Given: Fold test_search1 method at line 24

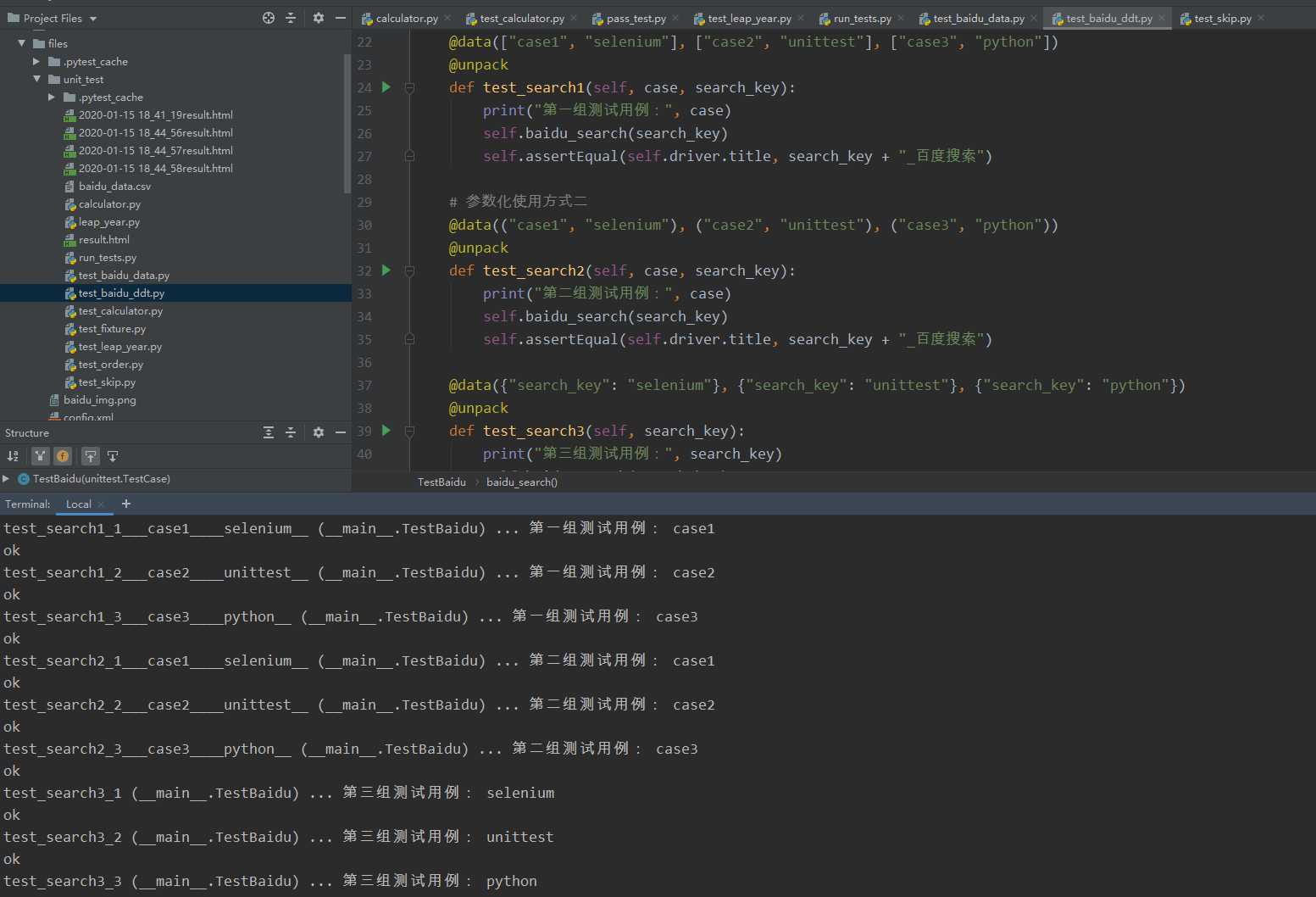Looking at the screenshot, I should 409,87.
